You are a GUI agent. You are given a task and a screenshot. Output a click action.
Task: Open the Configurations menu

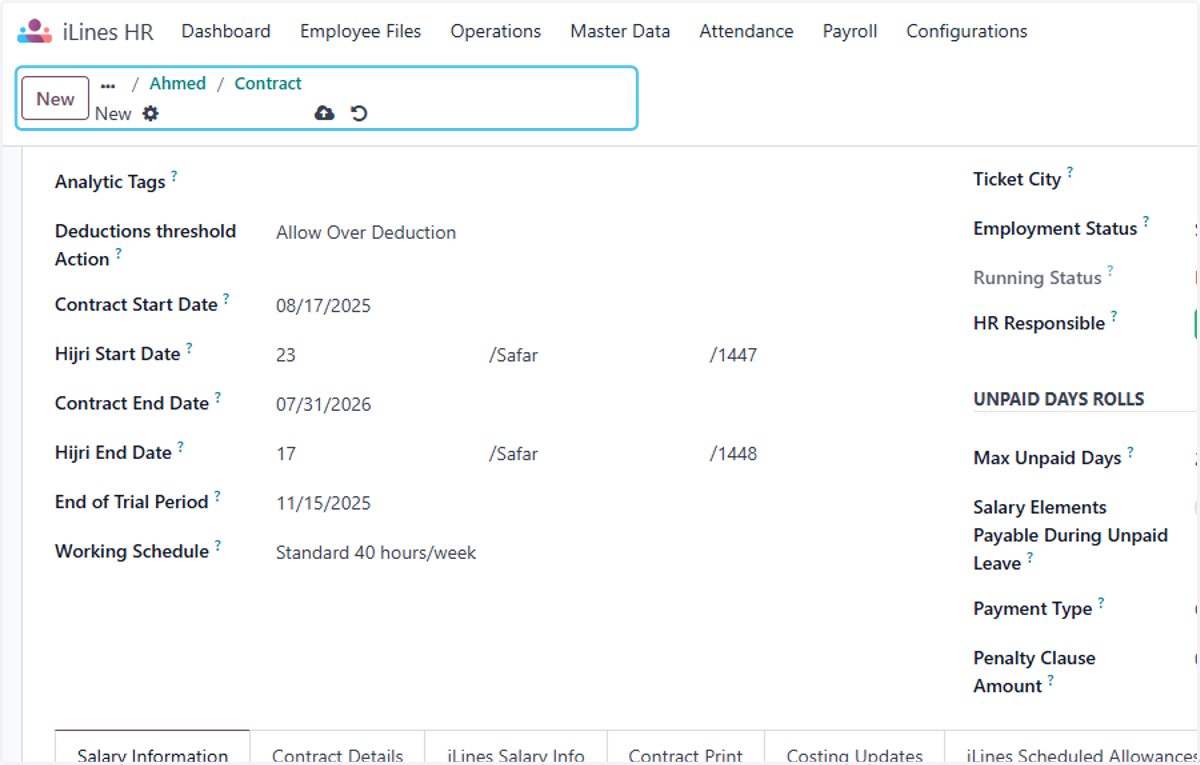tap(967, 31)
